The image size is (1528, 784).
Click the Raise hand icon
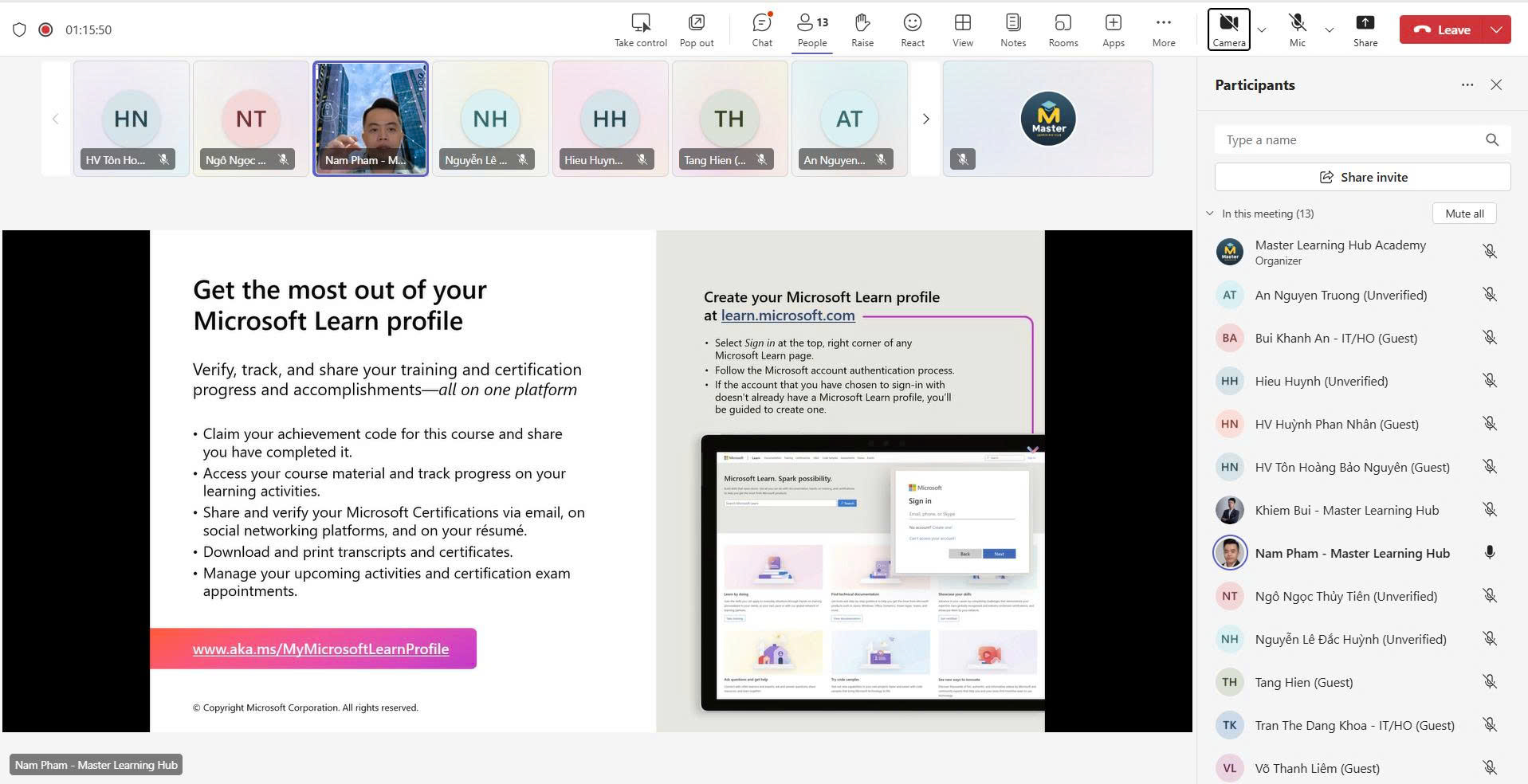[x=862, y=29]
